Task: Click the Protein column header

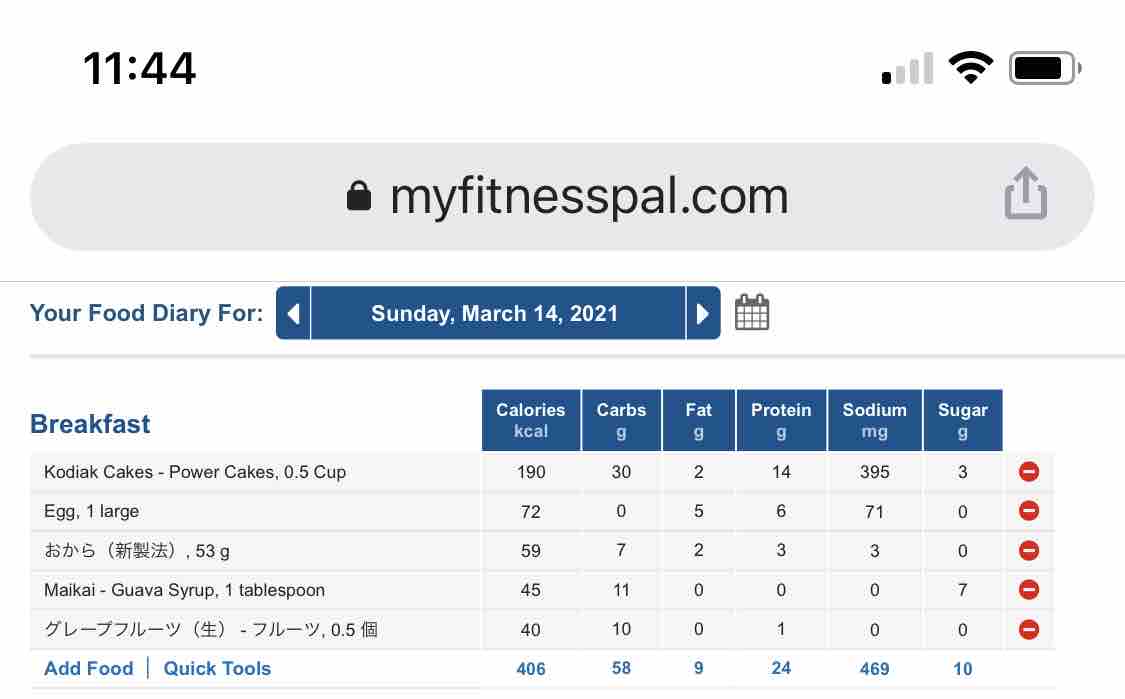Action: point(781,420)
